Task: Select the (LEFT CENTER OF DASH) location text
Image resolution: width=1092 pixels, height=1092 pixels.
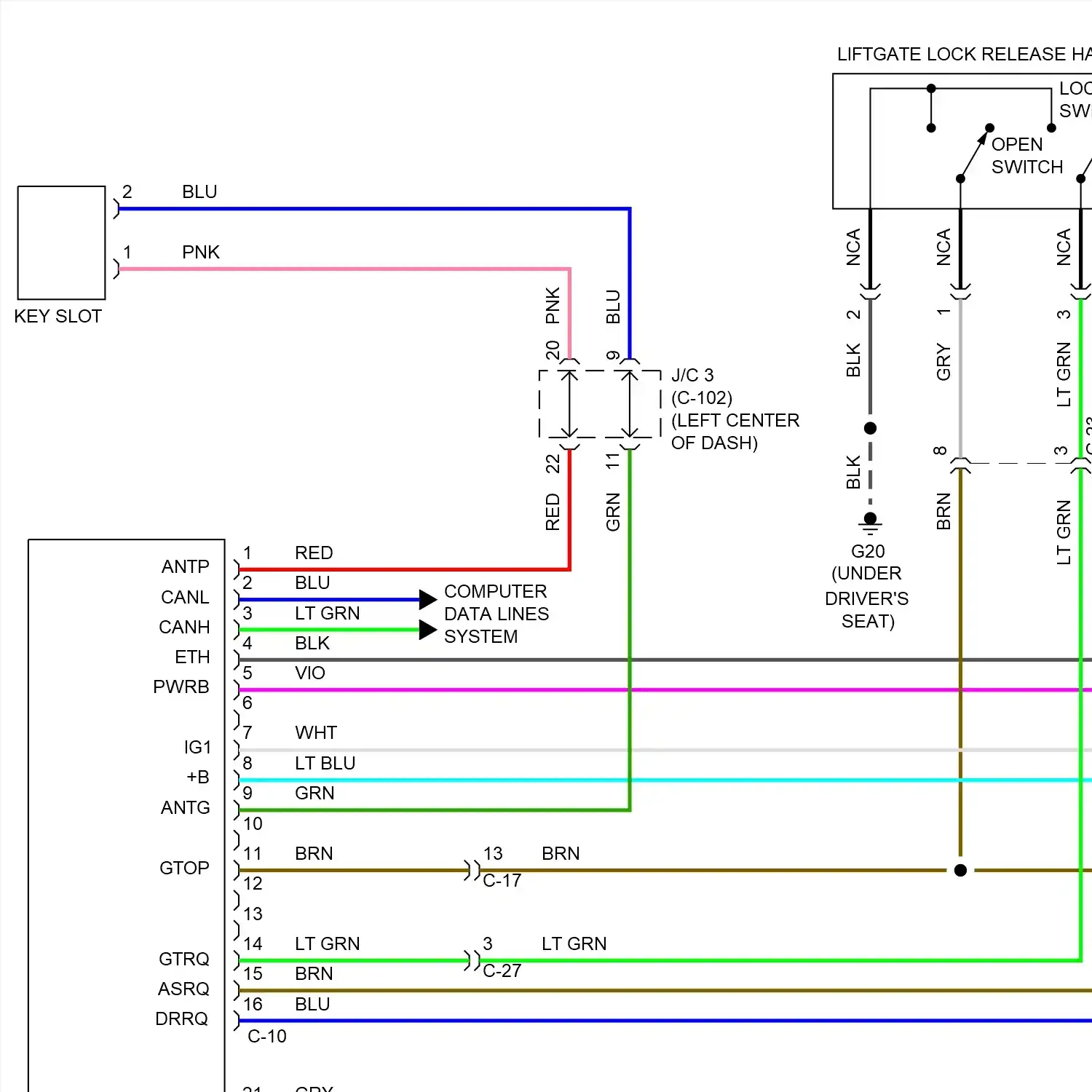Action: (735, 432)
